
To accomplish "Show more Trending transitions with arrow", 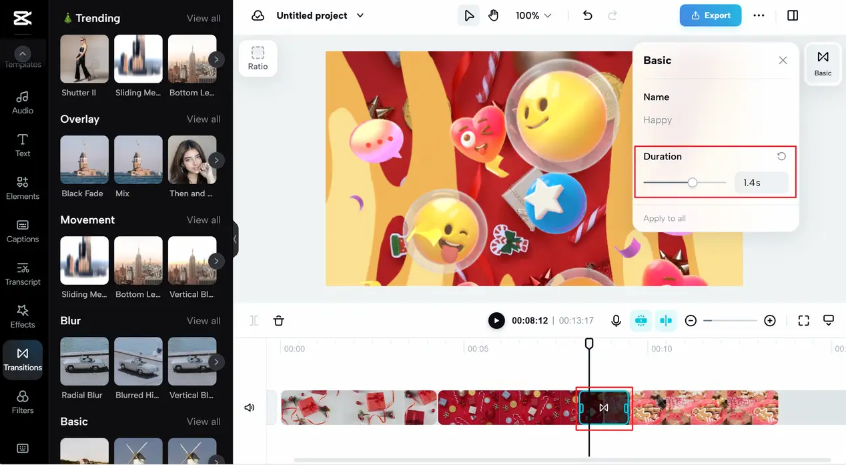I will click(216, 59).
